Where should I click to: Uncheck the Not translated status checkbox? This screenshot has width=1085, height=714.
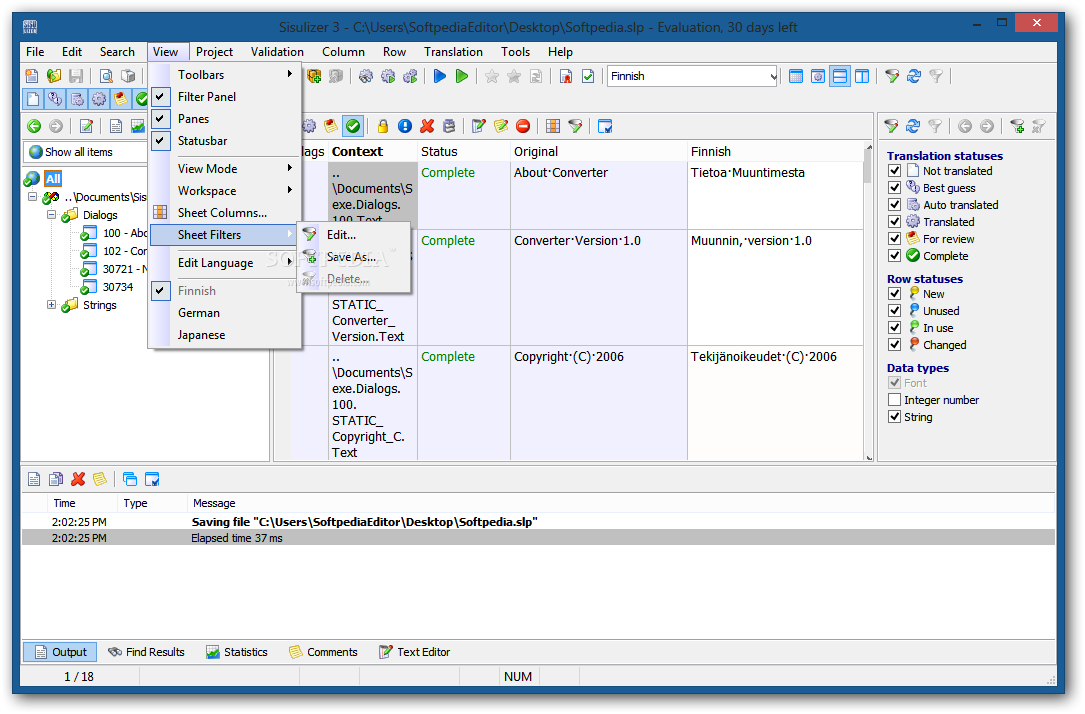coord(895,171)
